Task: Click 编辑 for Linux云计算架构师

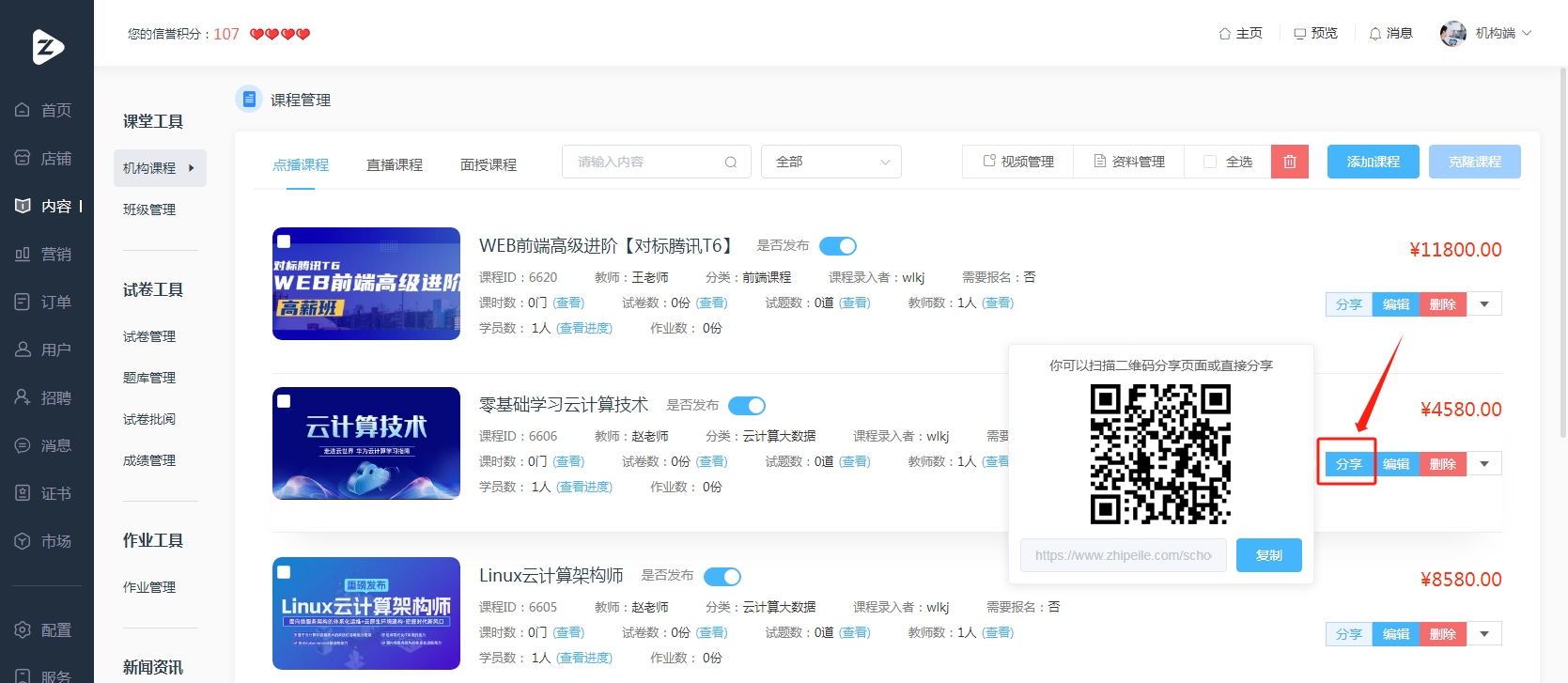Action: point(1396,634)
